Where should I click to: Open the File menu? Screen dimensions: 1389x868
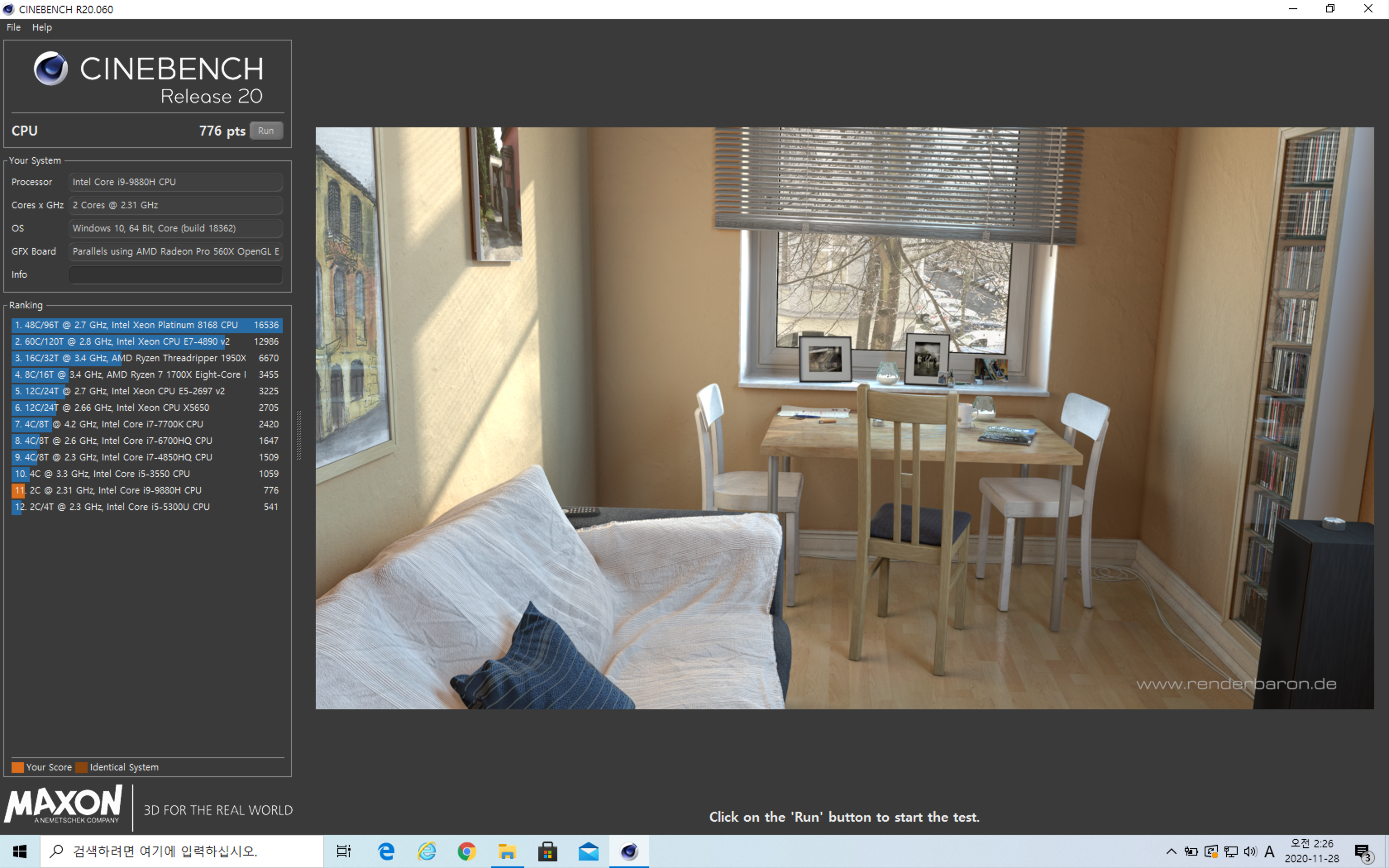(13, 27)
